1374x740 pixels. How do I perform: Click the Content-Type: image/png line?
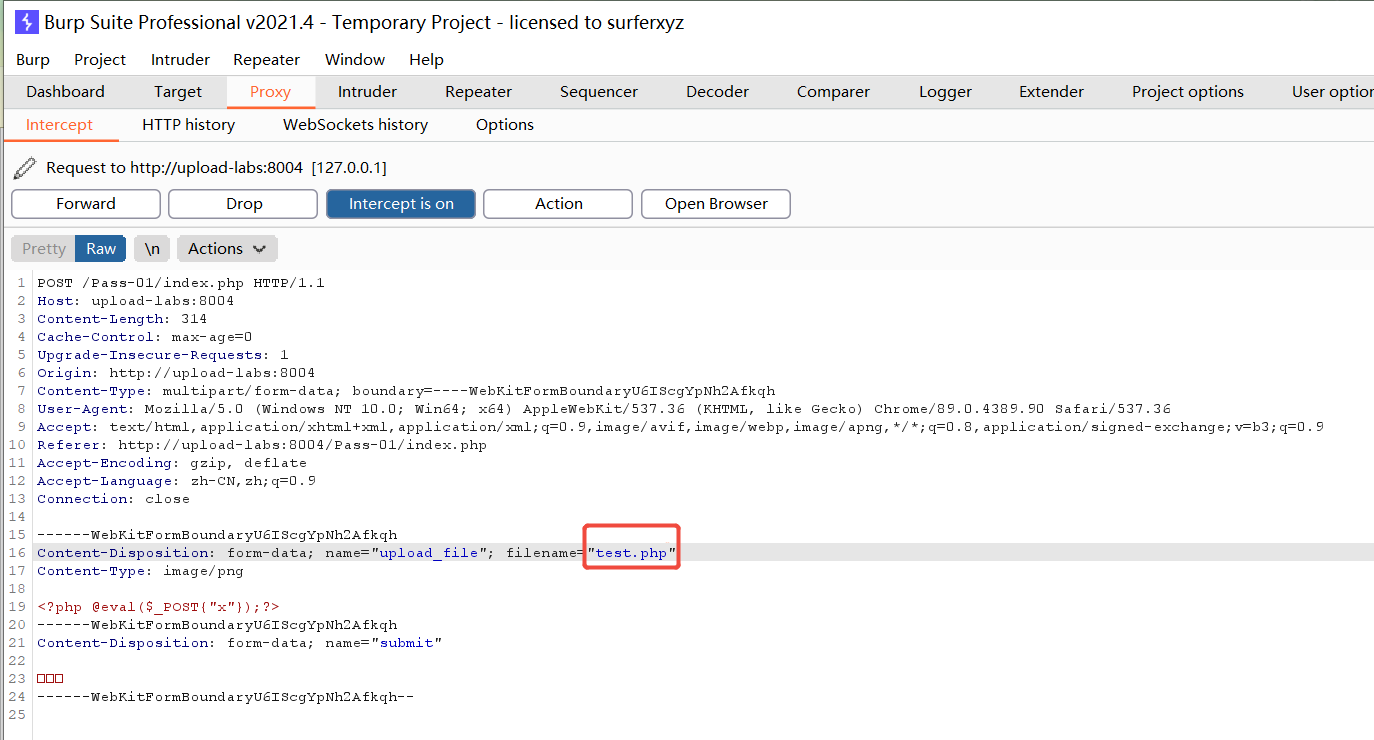[140, 571]
